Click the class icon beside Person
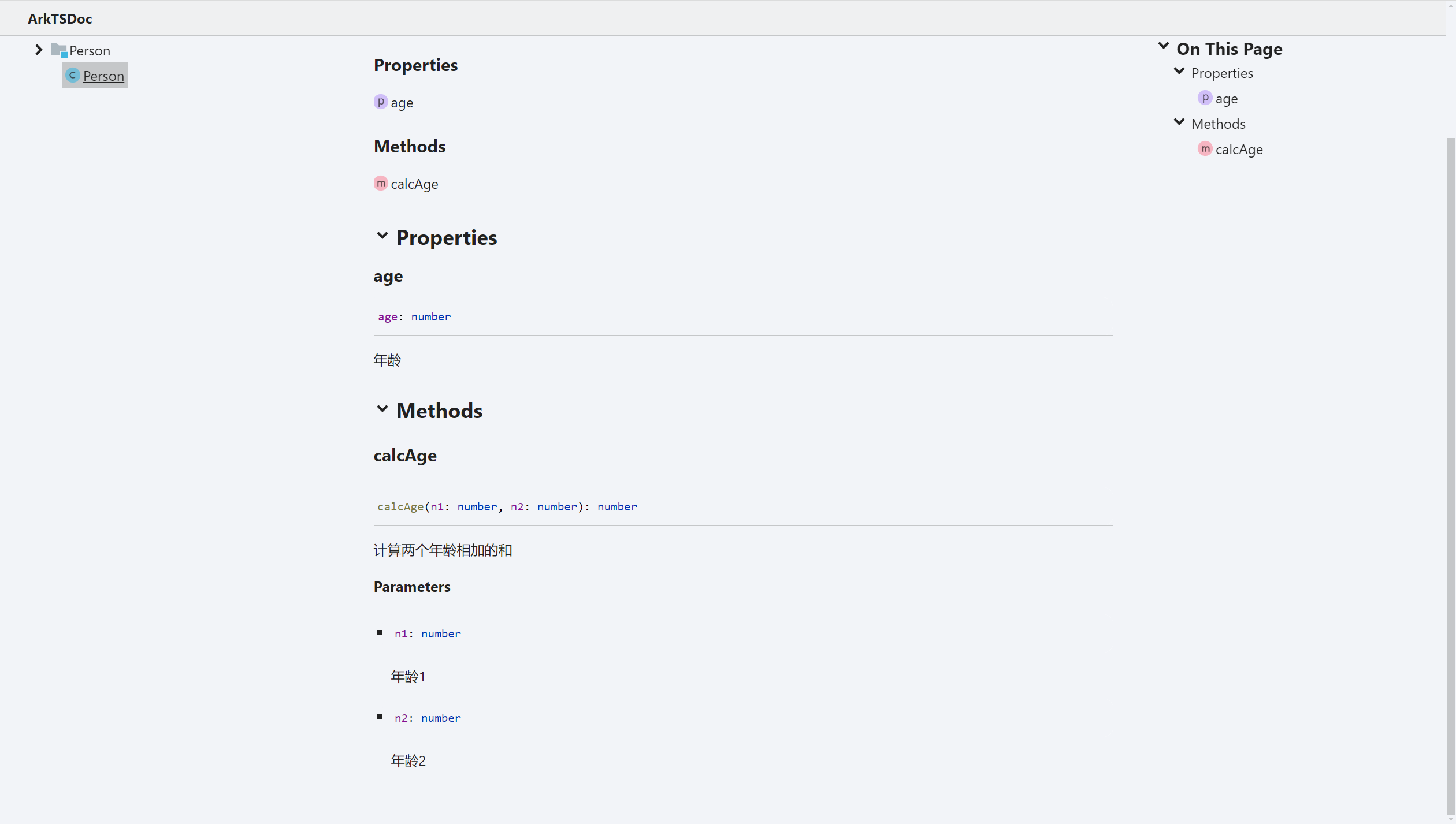 click(72, 76)
